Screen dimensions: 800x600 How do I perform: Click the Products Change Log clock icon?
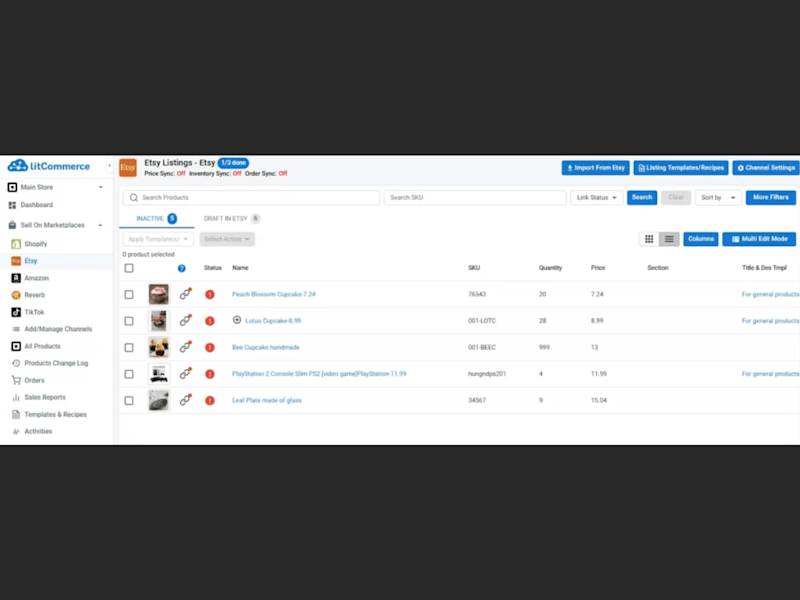16,363
